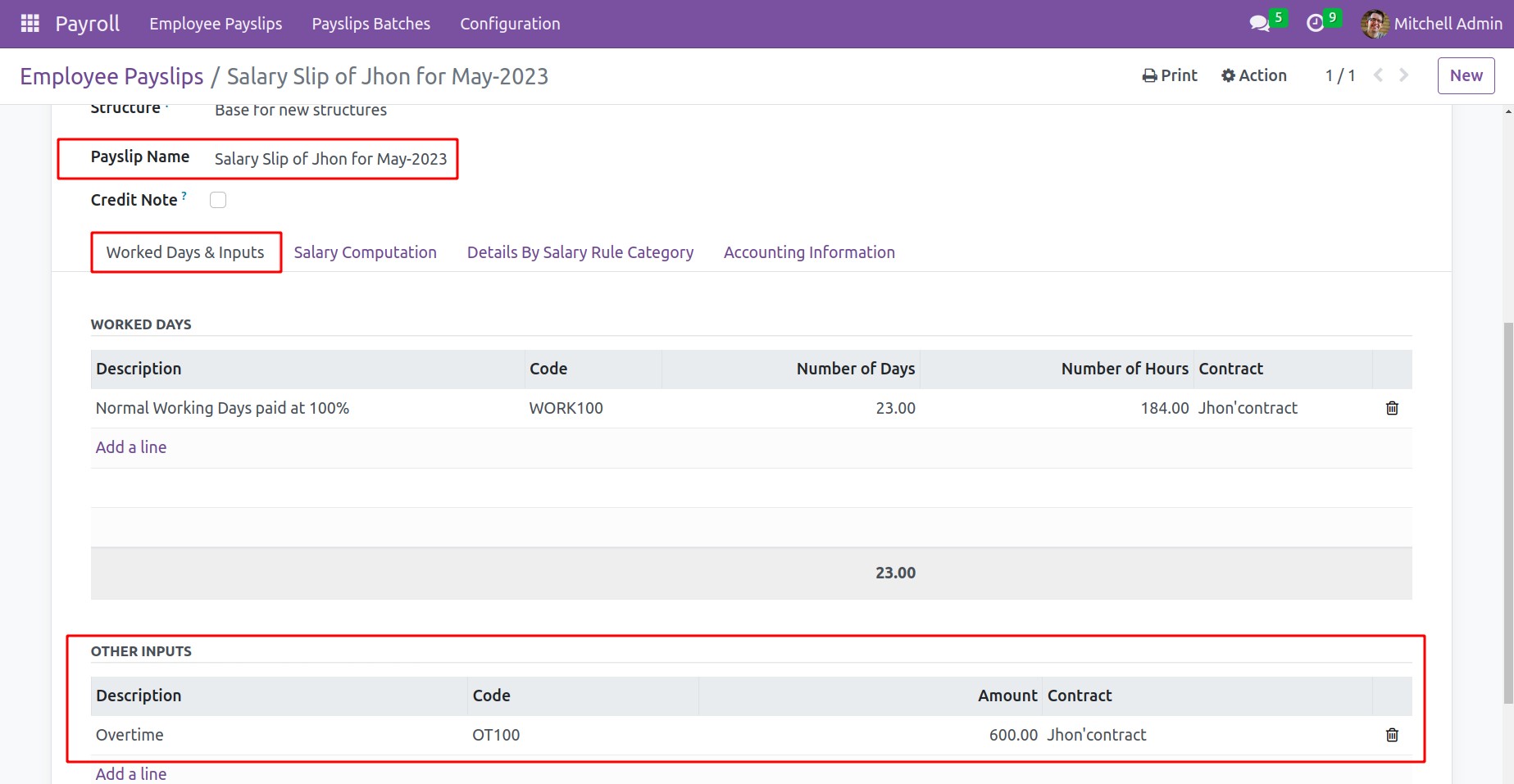The image size is (1514, 784).
Task: Switch to Salary Computation tab
Action: pyautogui.click(x=365, y=252)
